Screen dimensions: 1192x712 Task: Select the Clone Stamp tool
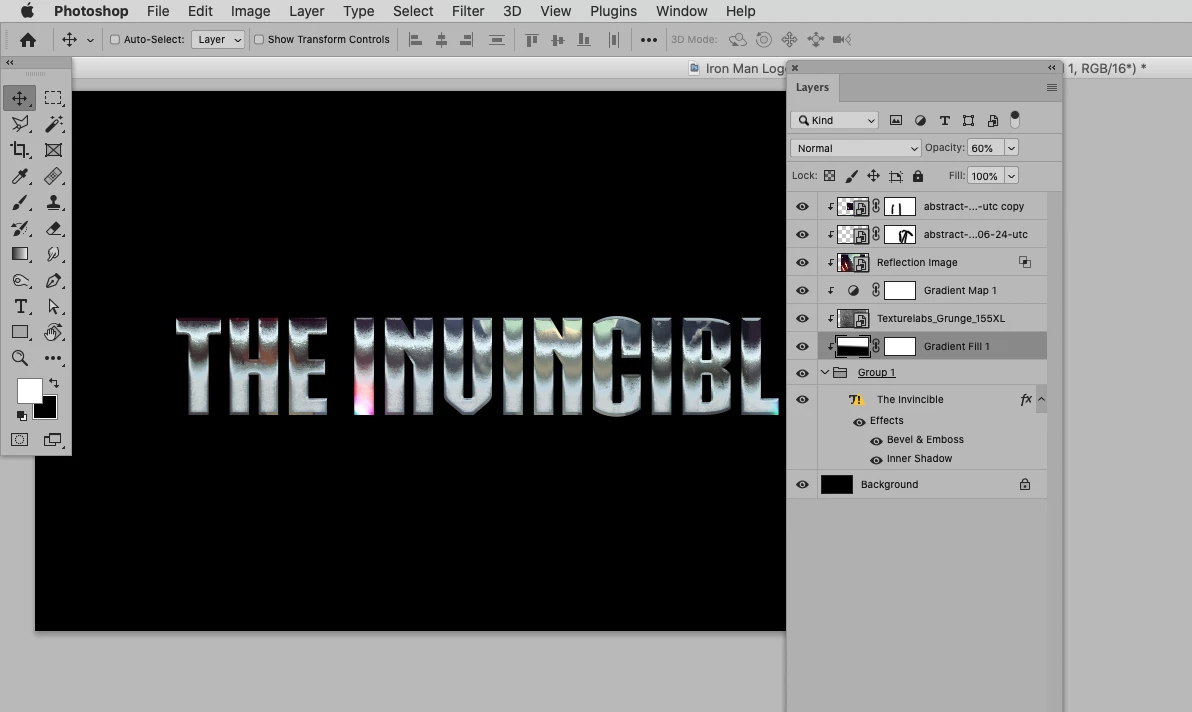(x=53, y=202)
